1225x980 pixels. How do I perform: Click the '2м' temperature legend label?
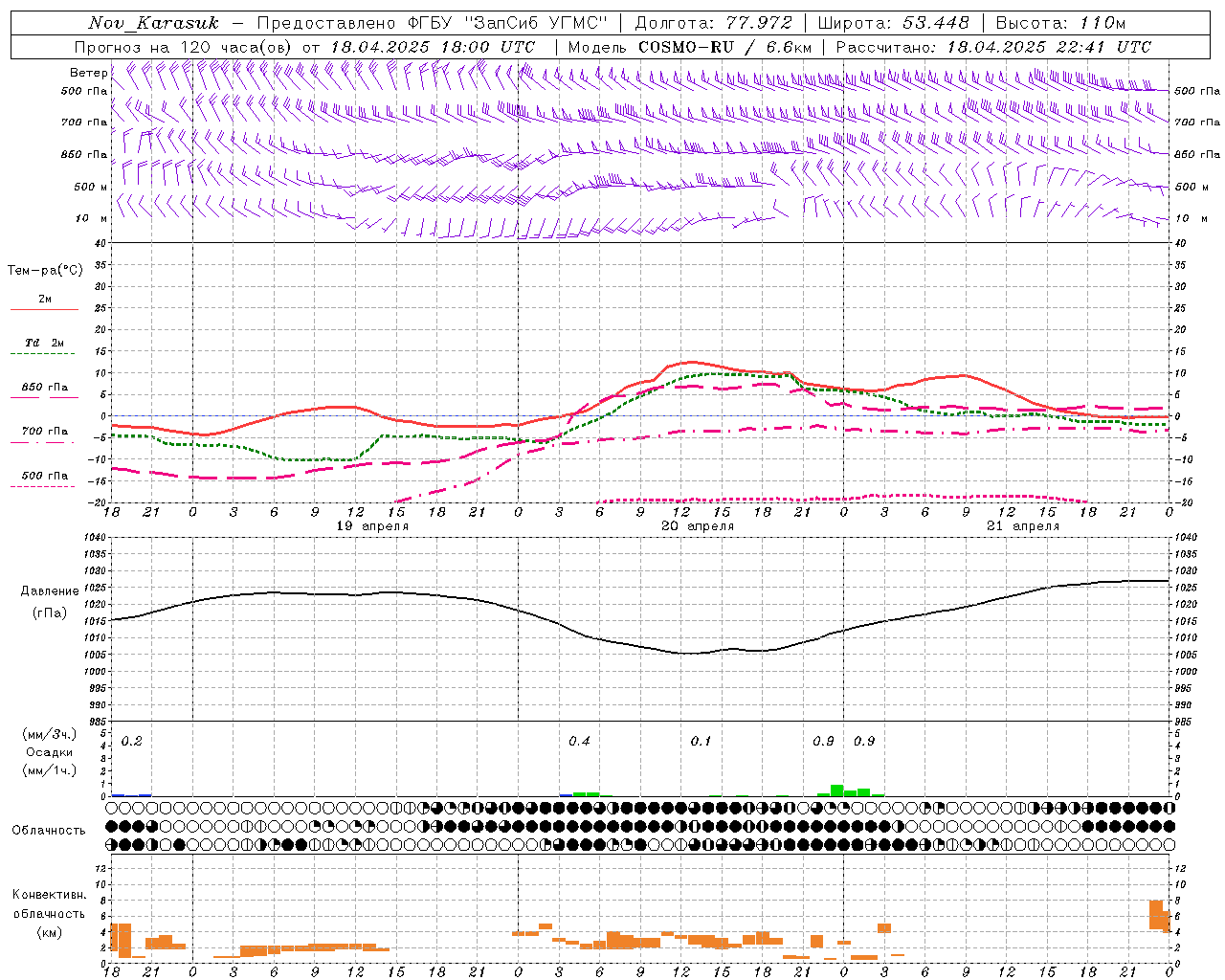tap(45, 299)
